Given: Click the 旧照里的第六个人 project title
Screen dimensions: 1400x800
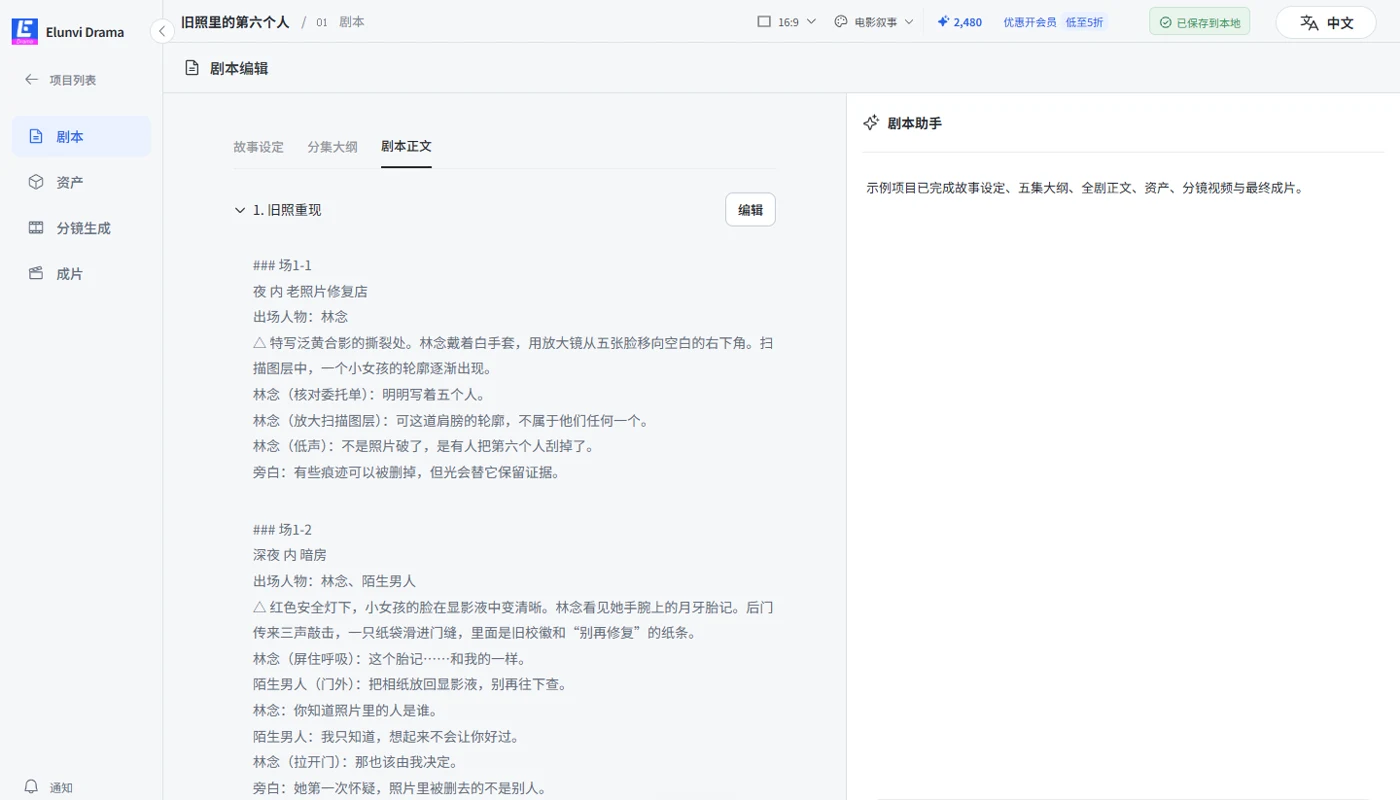Looking at the screenshot, I should pos(235,21).
